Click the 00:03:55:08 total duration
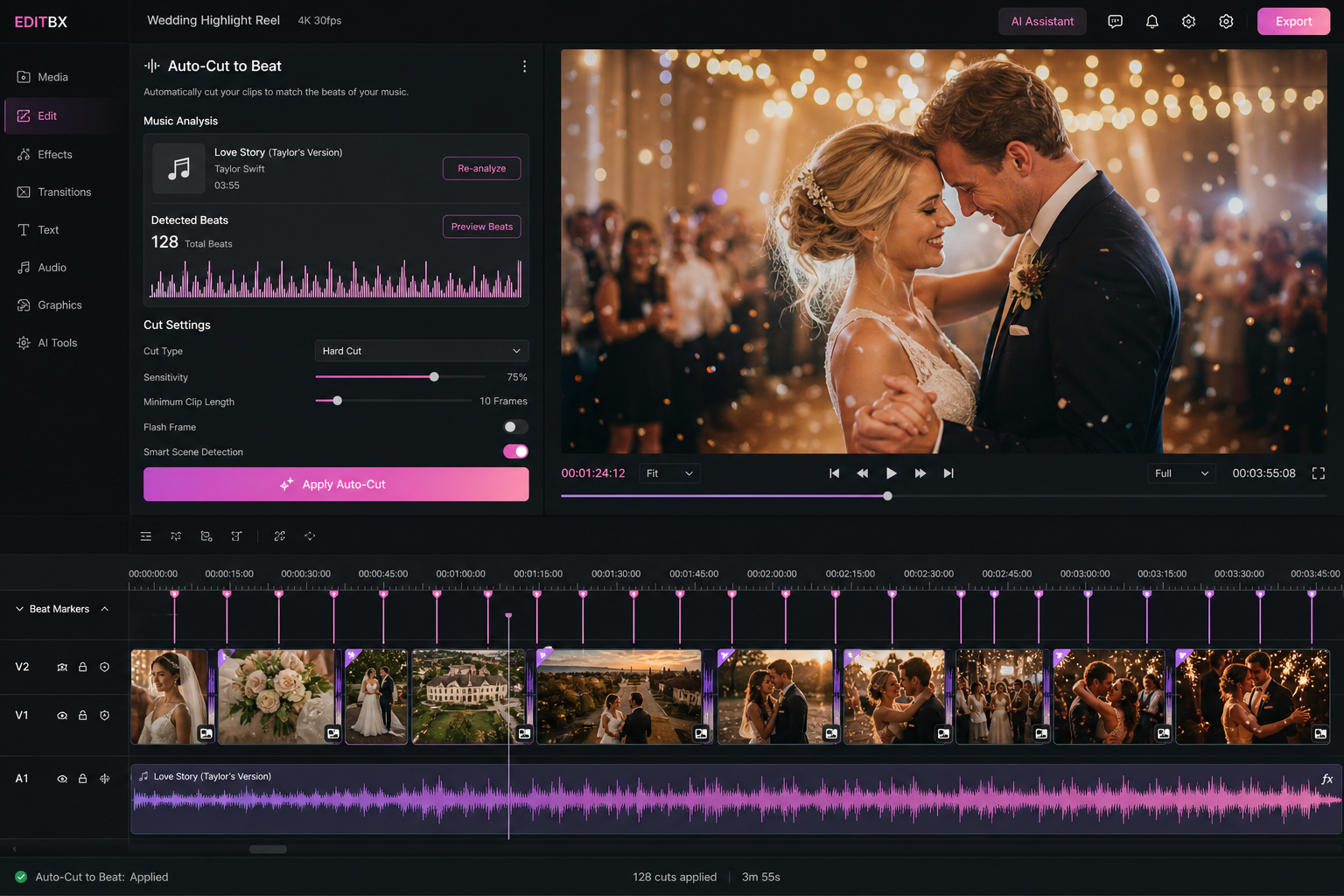The height and width of the screenshot is (896, 1344). 1263,473
